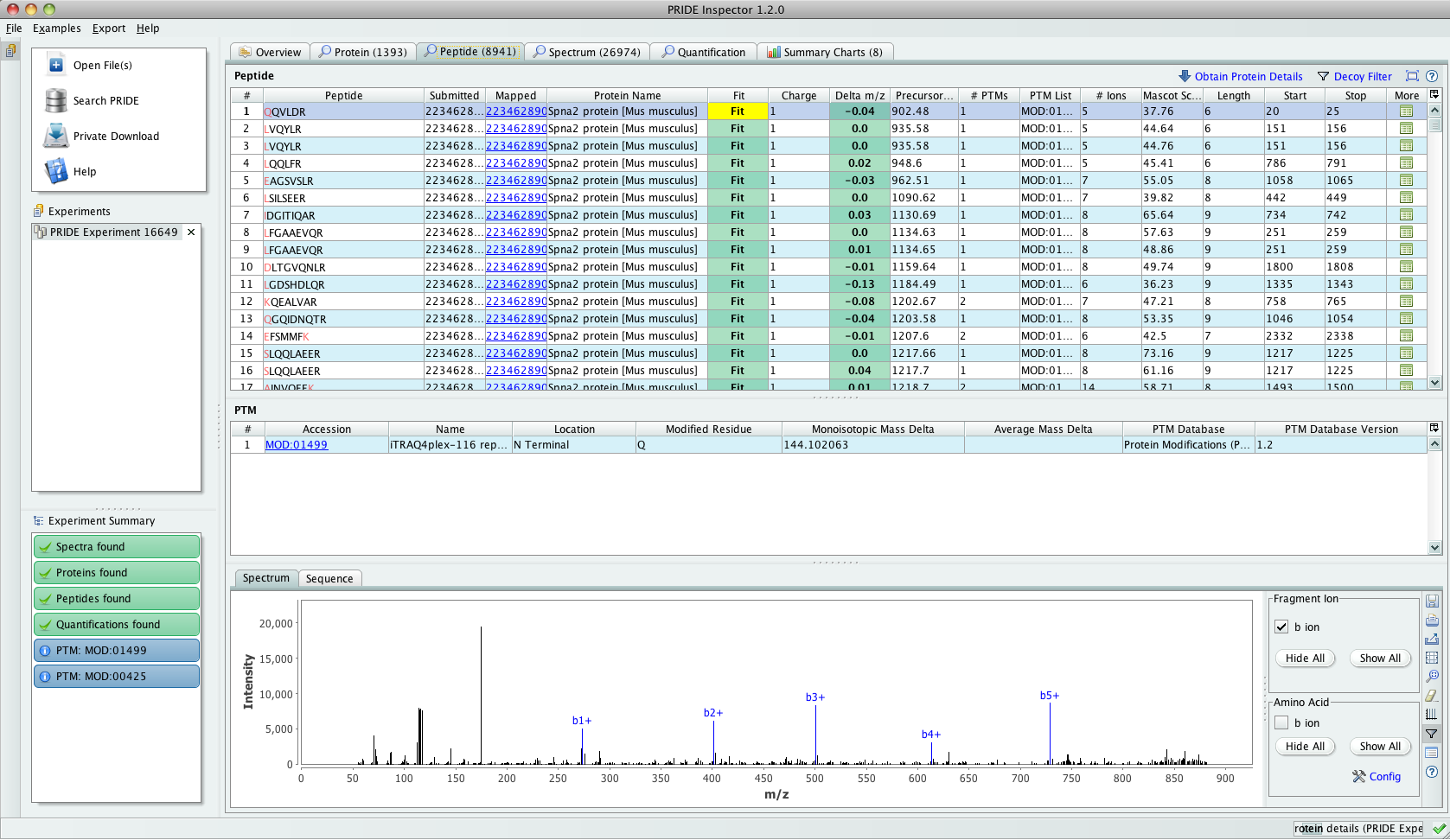Viewport: 1450px width, 840px height.
Task: Click Hide All under Fragment Ion
Action: [x=1305, y=659]
